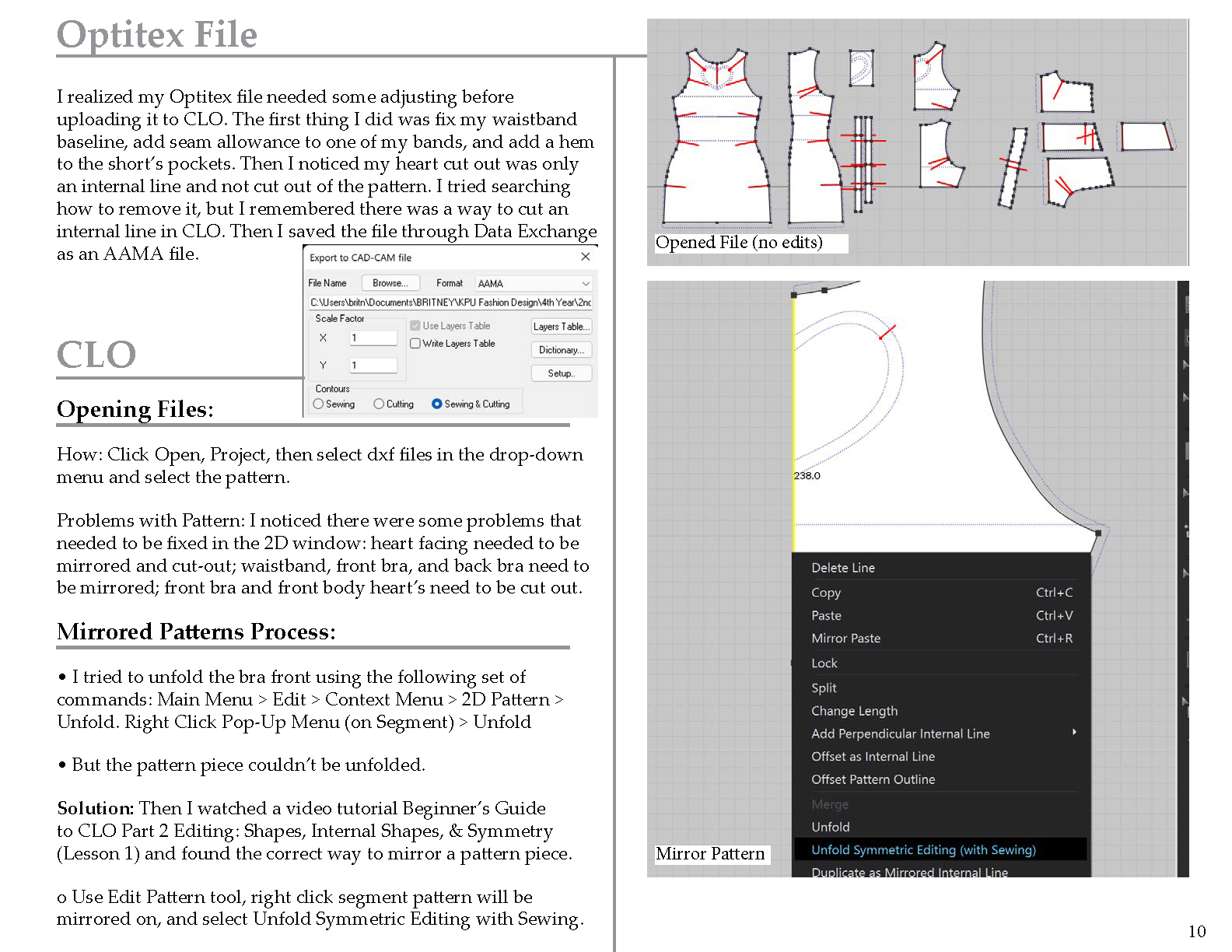
Task: Choose Mirror Paste in context menu
Action: pos(941,638)
